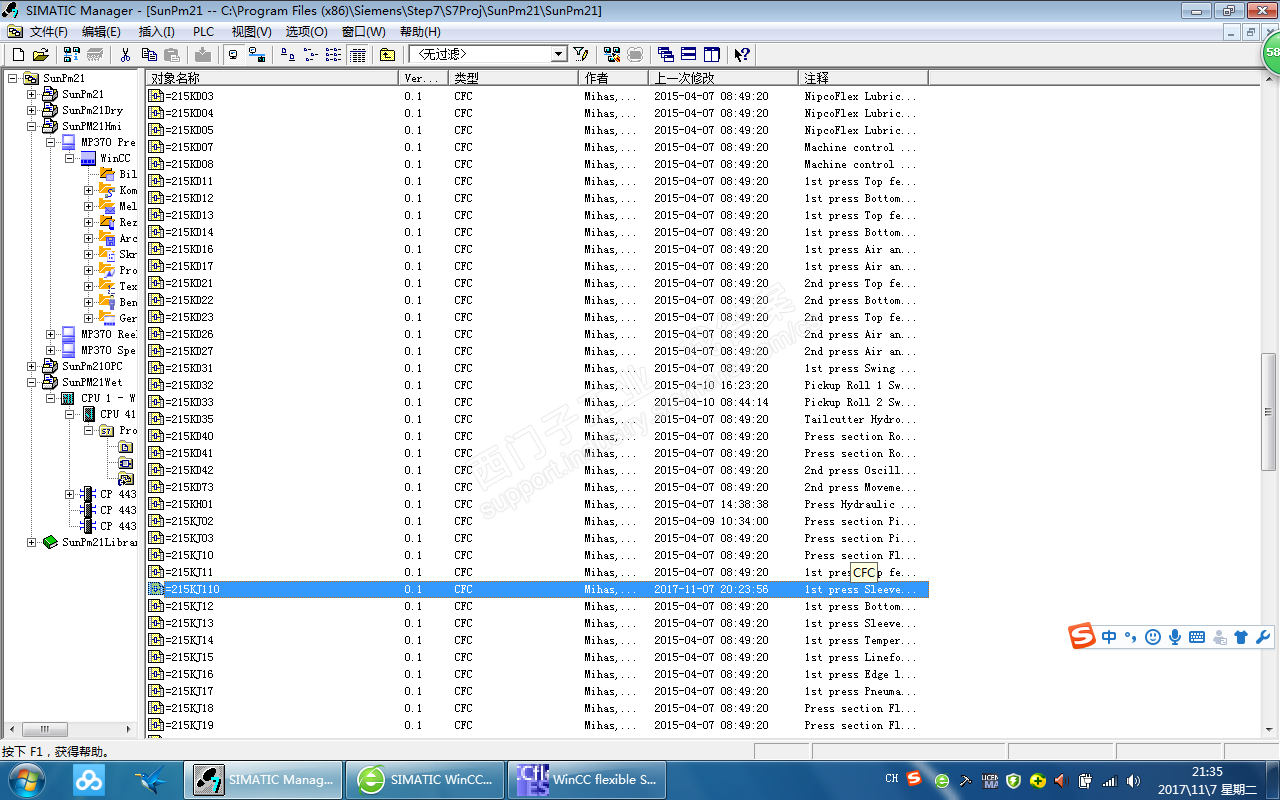Click the Download to PLC icon
Screen dimensions: 1280x800
pos(203,54)
